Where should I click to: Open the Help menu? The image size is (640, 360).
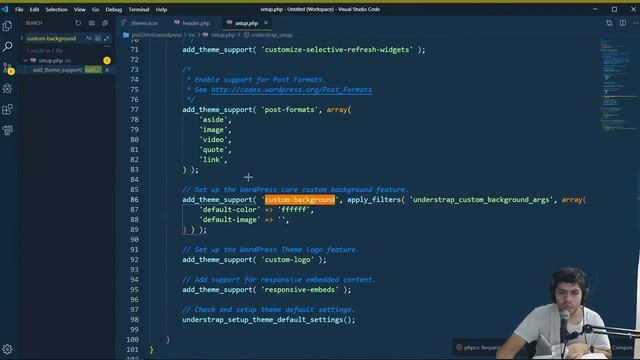click(161, 9)
